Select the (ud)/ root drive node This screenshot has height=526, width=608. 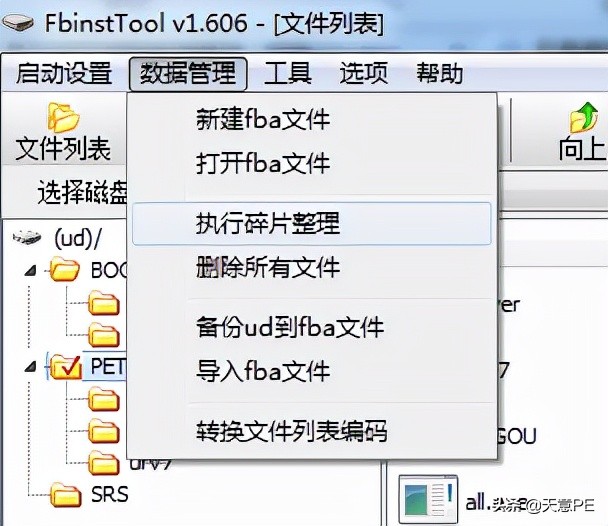pyautogui.click(x=78, y=238)
